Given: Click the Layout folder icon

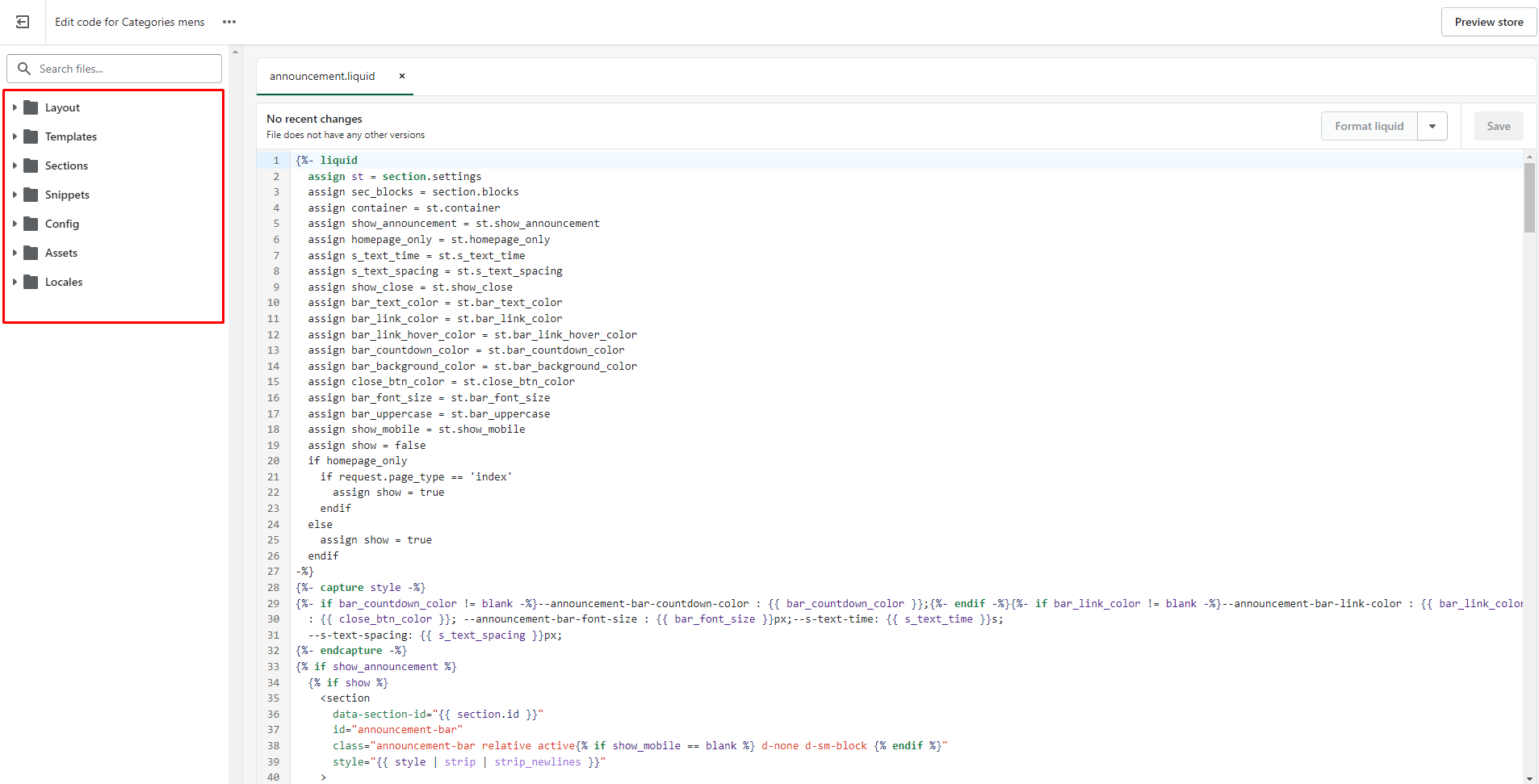Looking at the screenshot, I should pos(31,107).
